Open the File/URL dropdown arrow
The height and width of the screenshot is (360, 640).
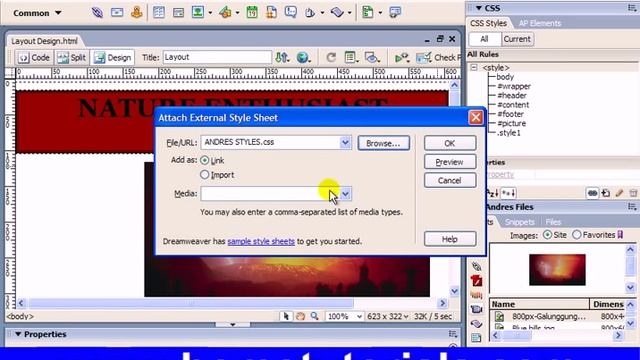345,142
